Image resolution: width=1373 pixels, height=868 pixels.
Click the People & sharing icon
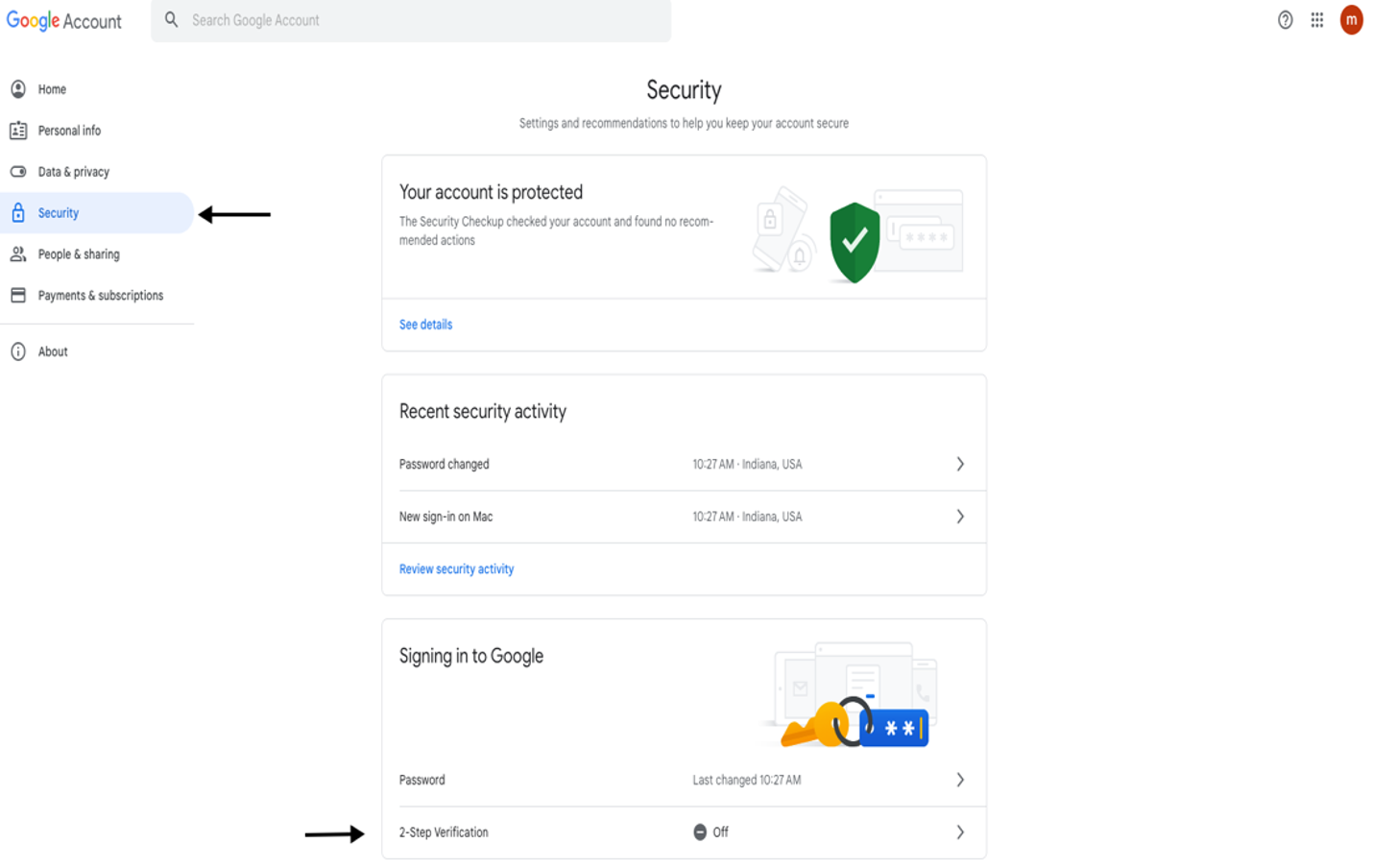[x=18, y=254]
